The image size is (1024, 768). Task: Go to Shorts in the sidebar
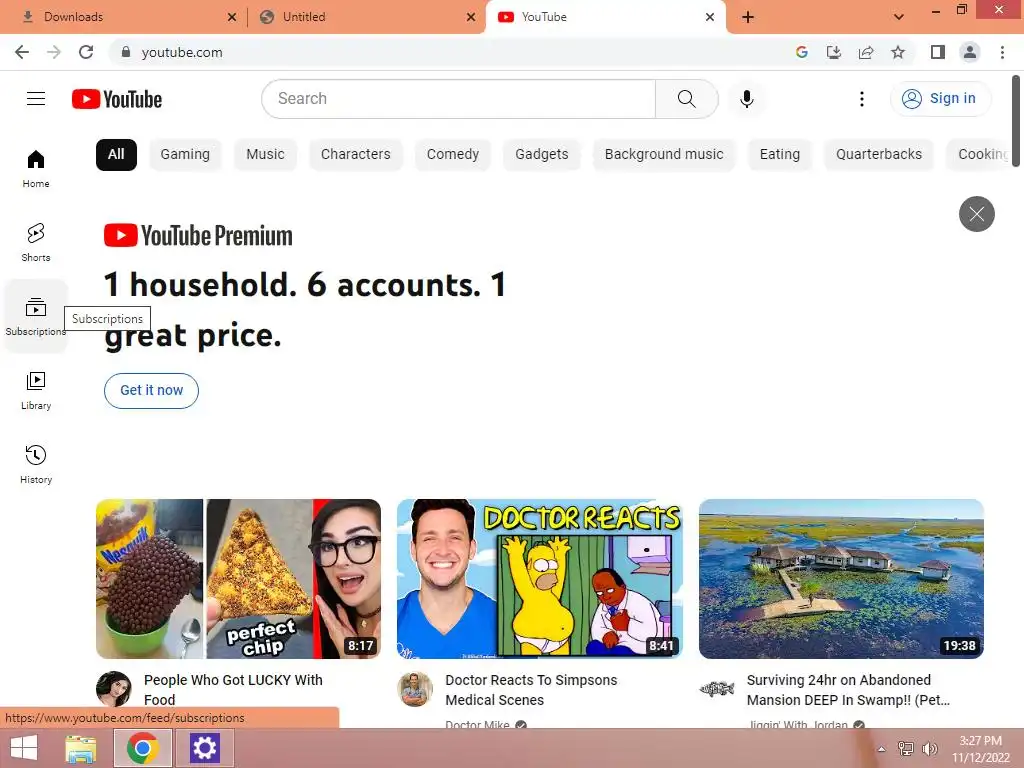pyautogui.click(x=36, y=242)
